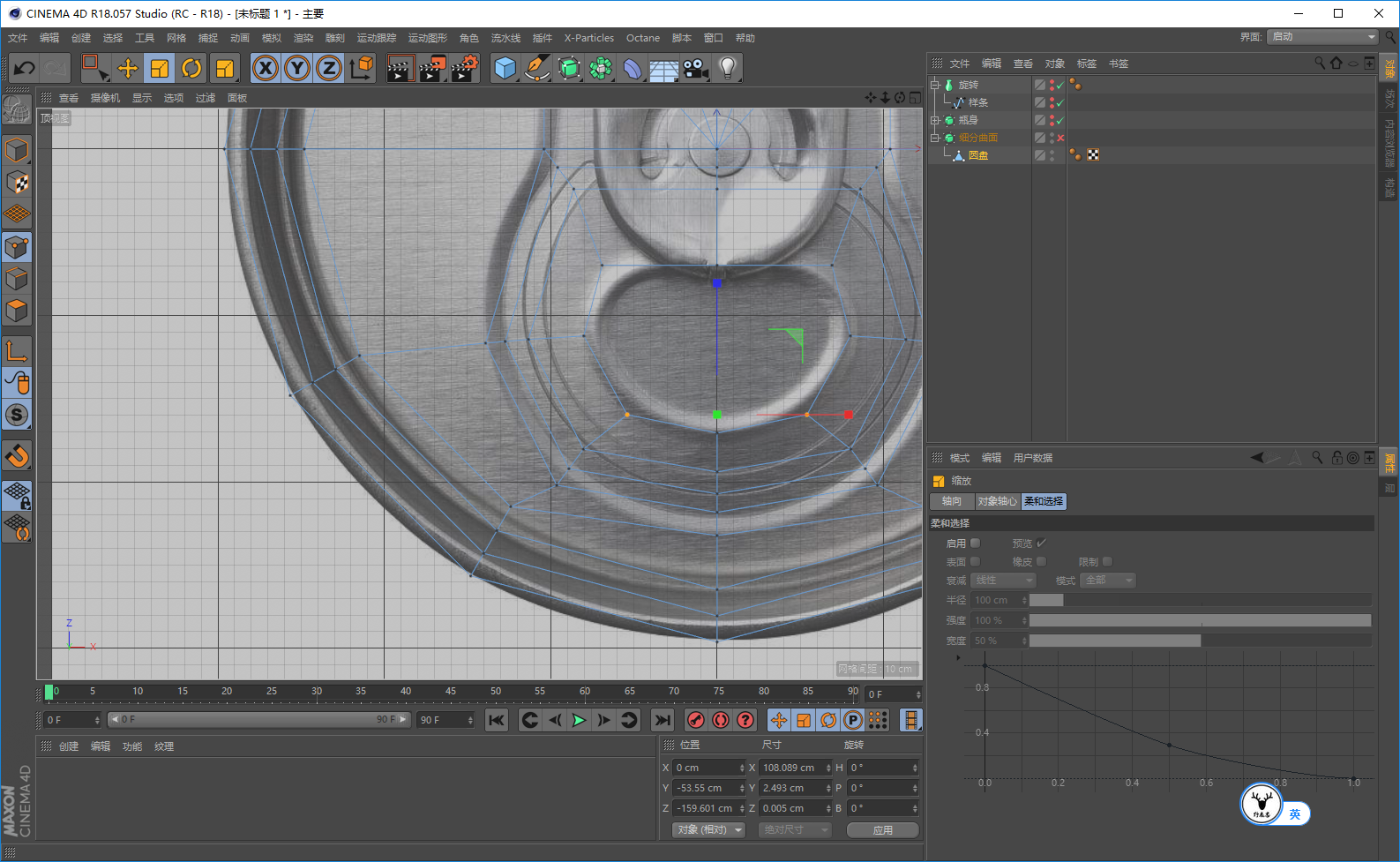Switch to the 对象轴心 tab
Screen dimensions: 1400x862
click(x=997, y=501)
